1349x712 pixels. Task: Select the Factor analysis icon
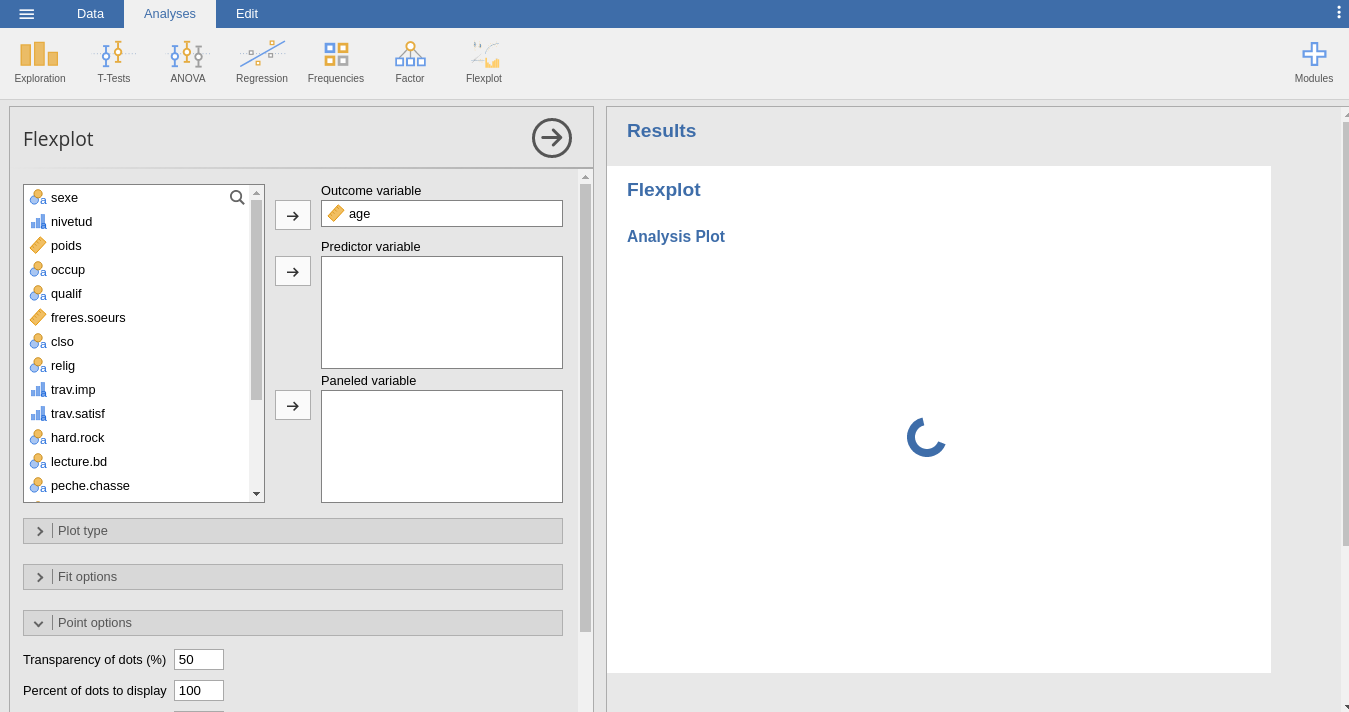coord(409,60)
